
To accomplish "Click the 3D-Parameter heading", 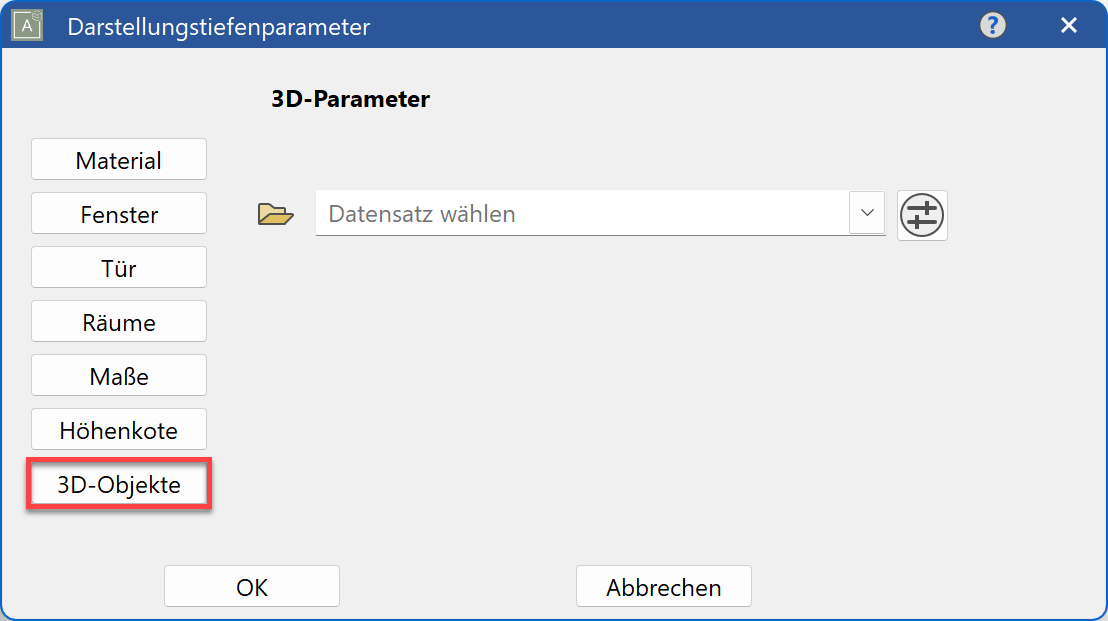I will [x=351, y=99].
